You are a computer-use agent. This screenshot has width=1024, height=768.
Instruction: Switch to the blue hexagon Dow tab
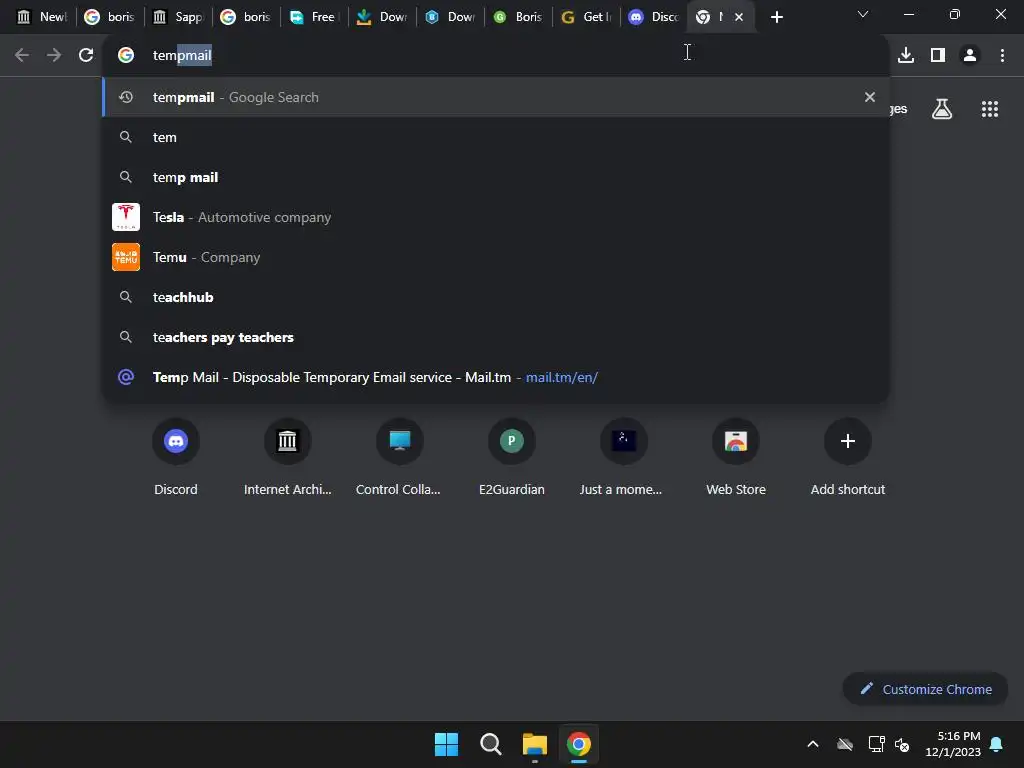click(x=449, y=17)
